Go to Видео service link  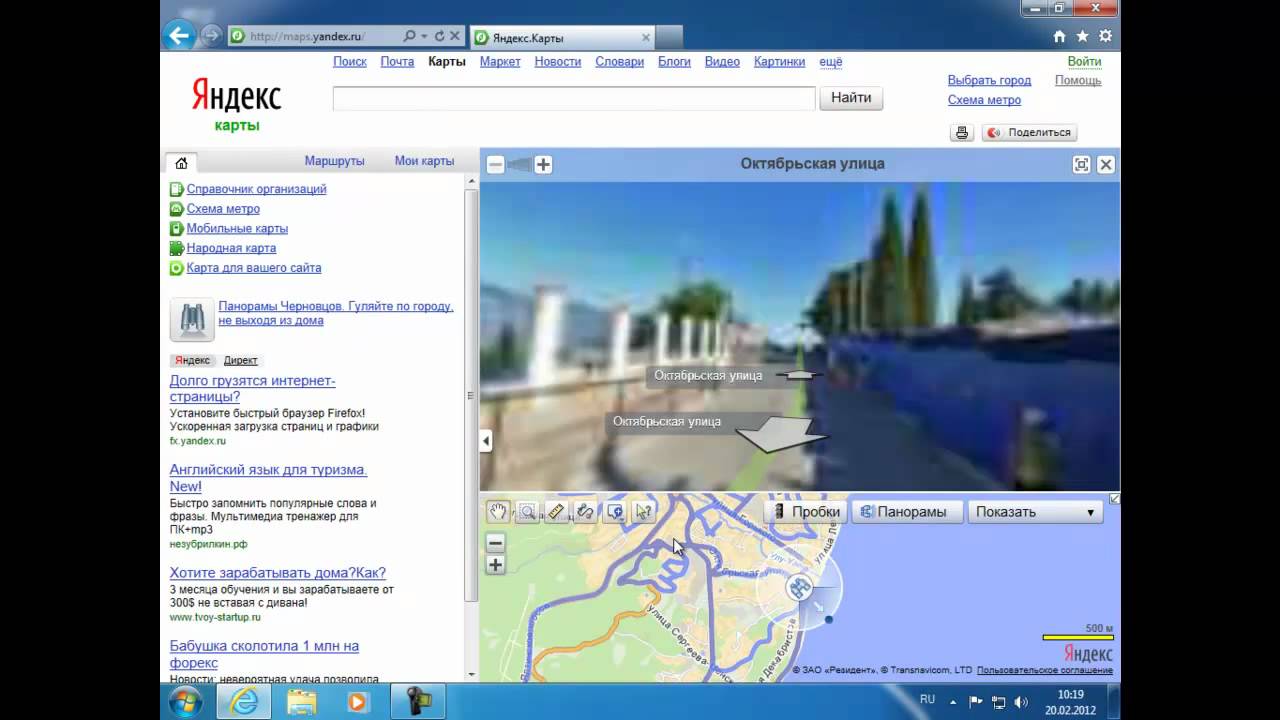(722, 62)
